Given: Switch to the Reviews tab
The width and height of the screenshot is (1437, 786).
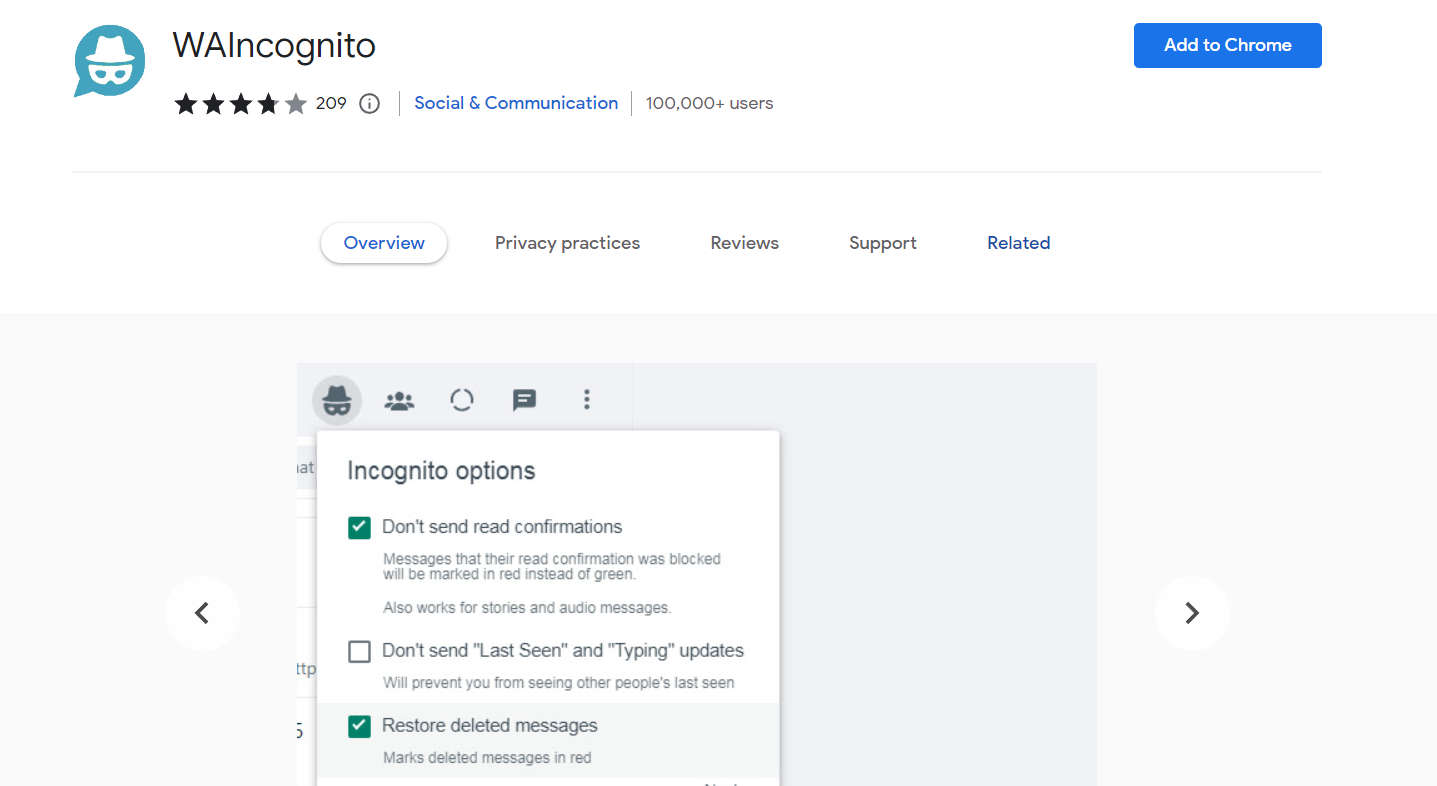Looking at the screenshot, I should (x=744, y=243).
